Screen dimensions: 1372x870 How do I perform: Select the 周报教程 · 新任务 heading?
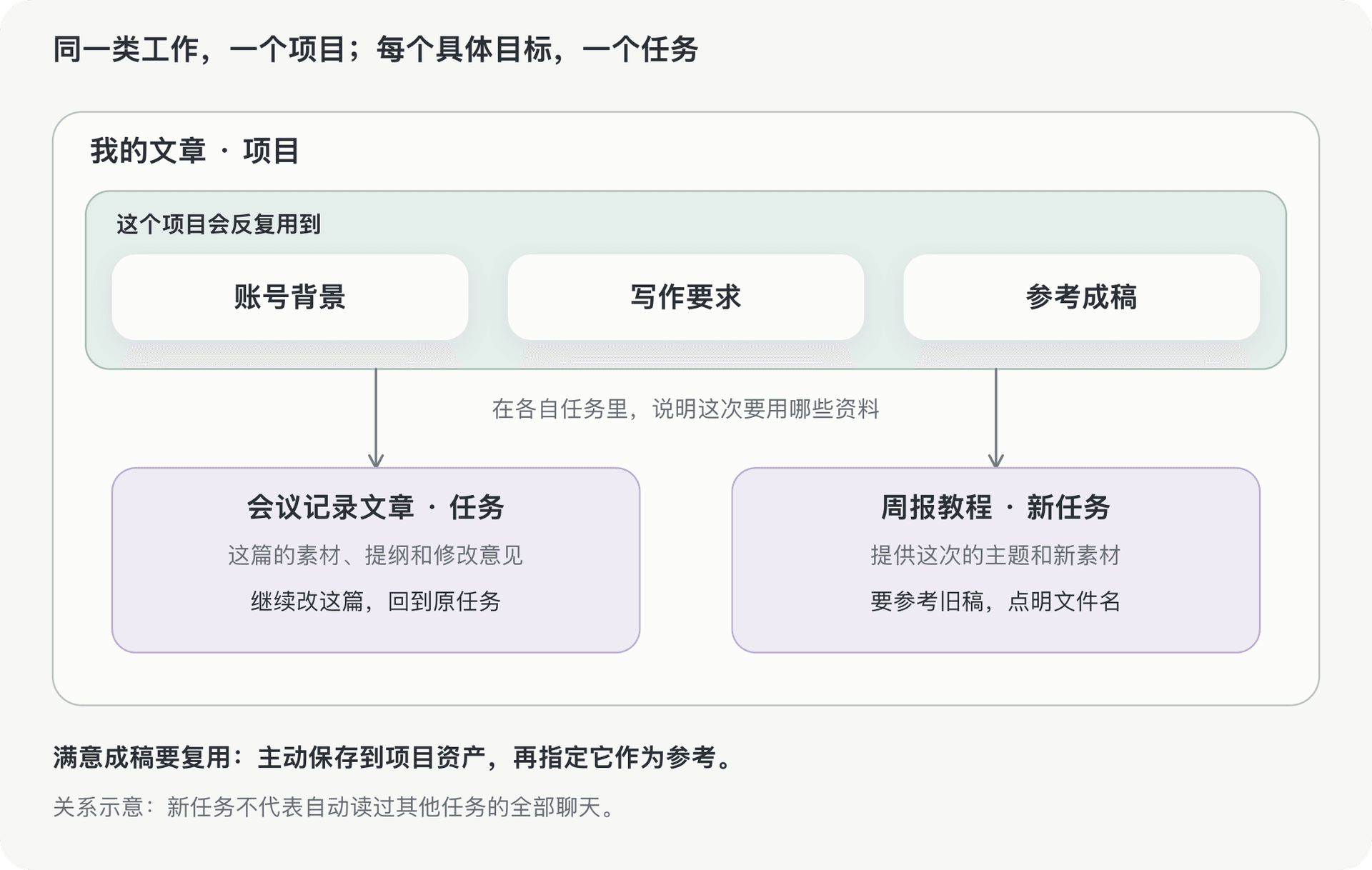[995, 508]
